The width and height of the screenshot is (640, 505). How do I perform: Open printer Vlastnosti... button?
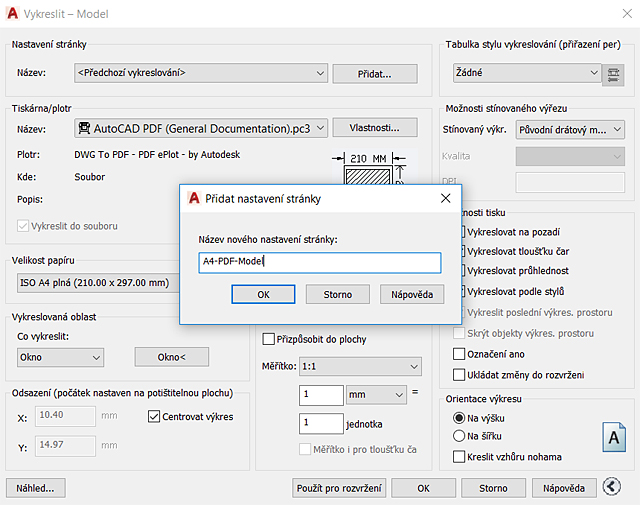pyautogui.click(x=375, y=128)
